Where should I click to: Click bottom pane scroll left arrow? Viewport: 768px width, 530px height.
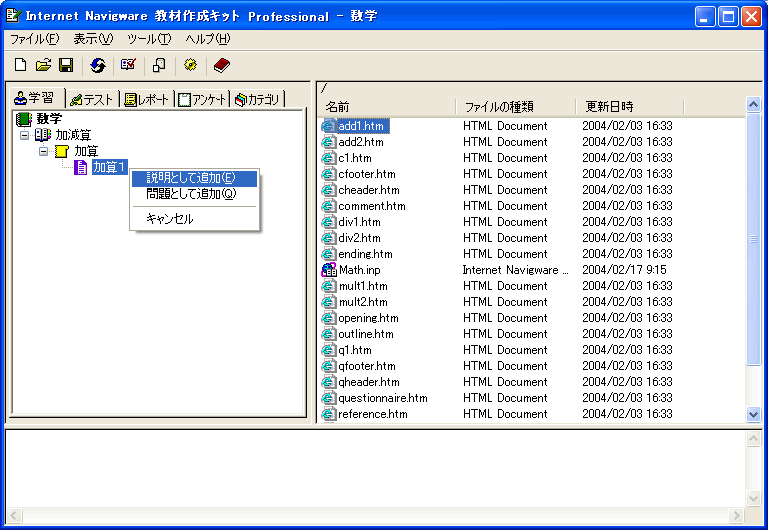(x=14, y=515)
